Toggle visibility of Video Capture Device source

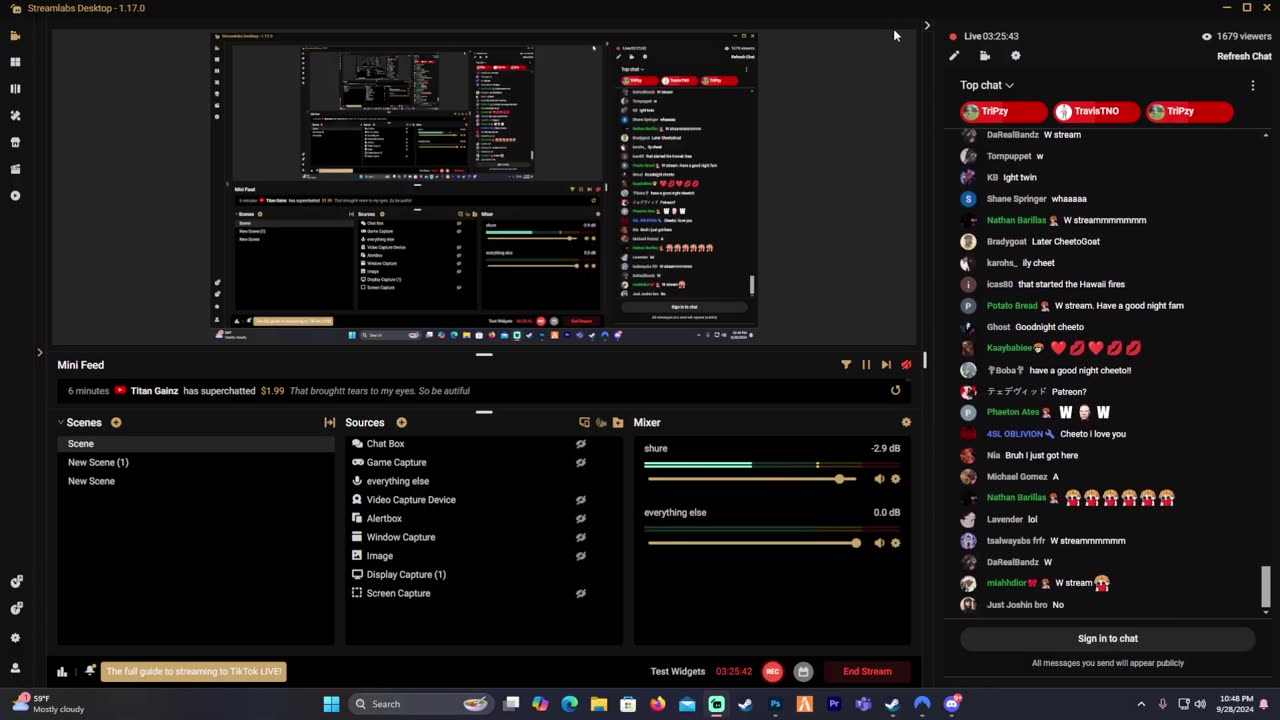[580, 500]
